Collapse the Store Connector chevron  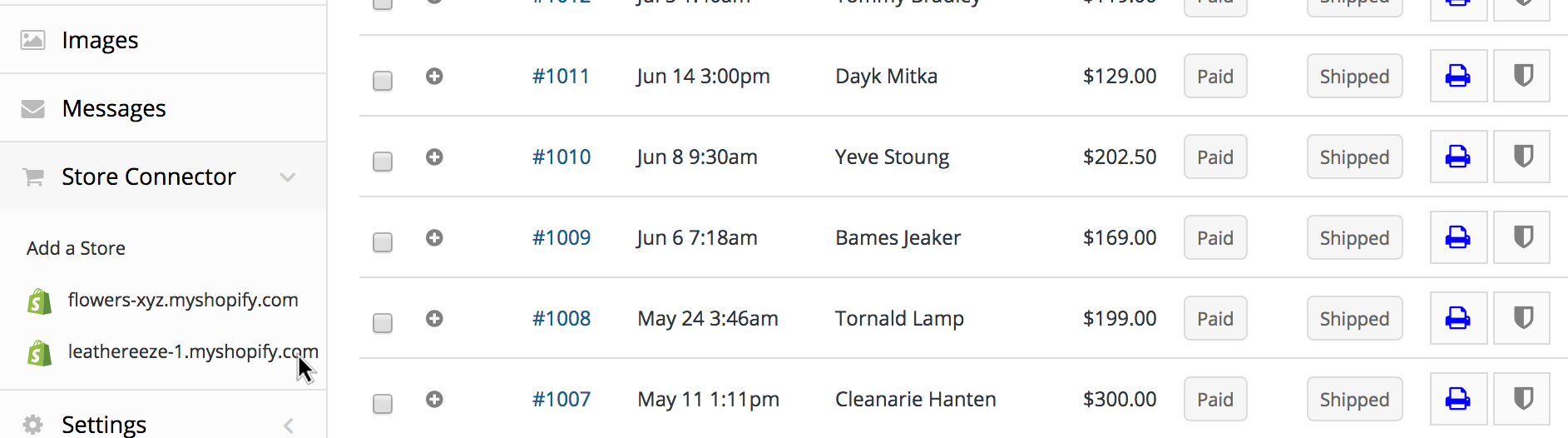click(x=288, y=177)
